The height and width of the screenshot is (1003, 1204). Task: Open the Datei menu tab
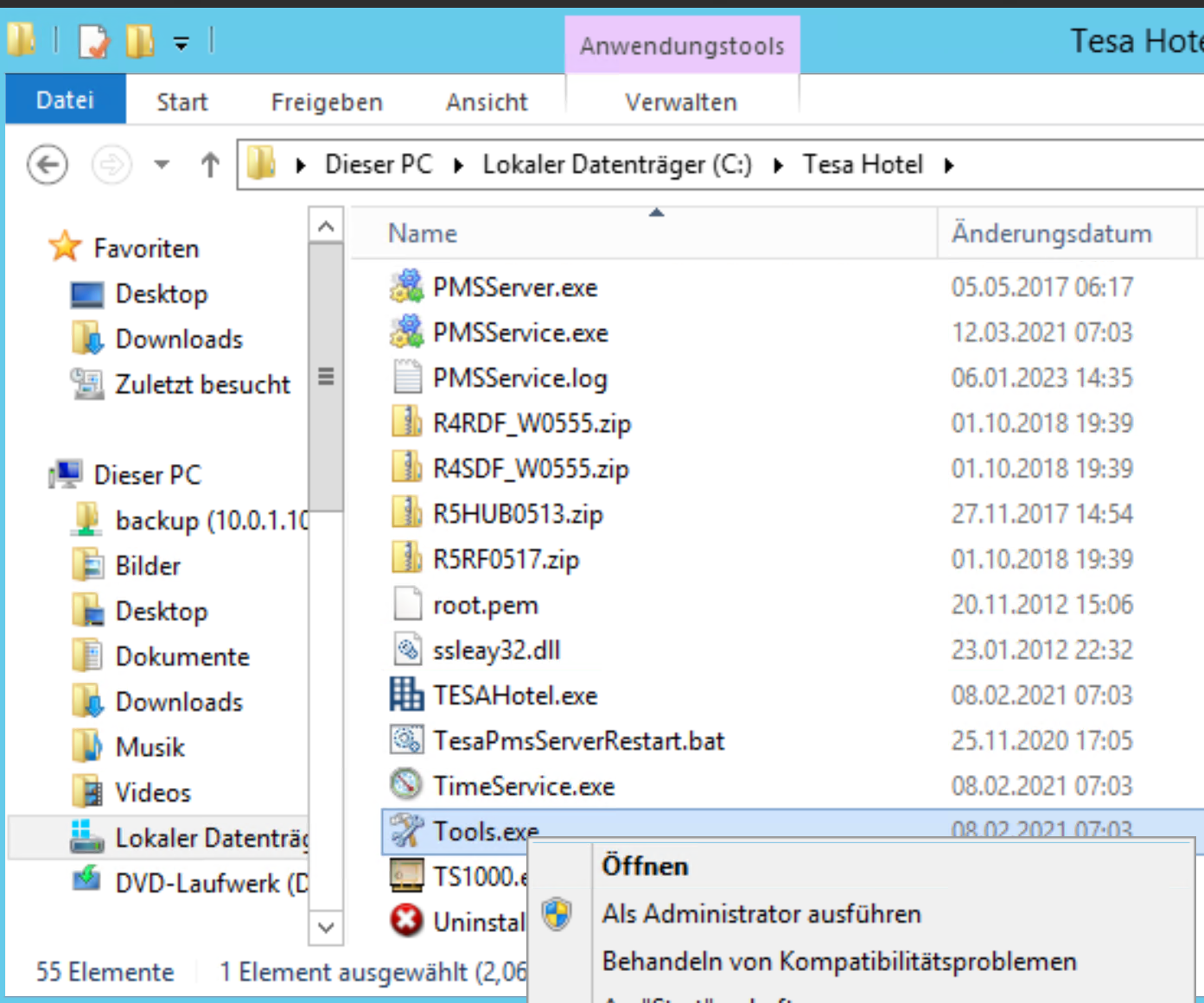point(66,99)
